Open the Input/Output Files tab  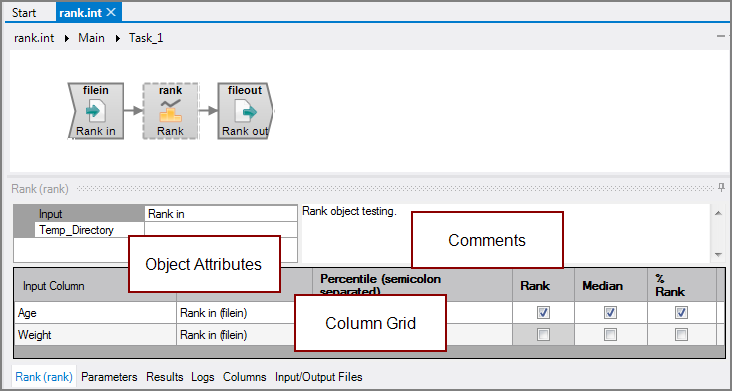pyautogui.click(x=318, y=377)
